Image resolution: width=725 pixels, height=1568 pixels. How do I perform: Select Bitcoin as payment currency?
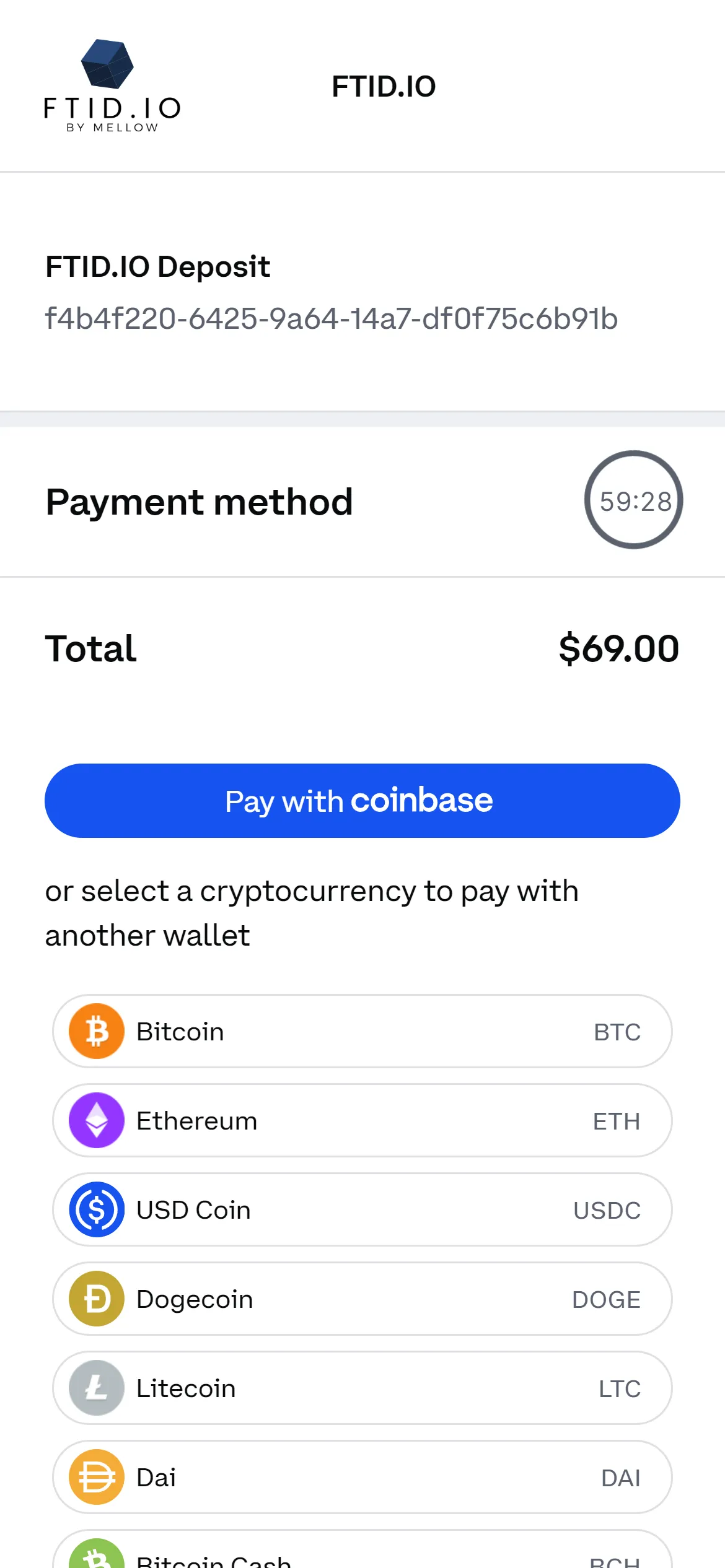(362, 1031)
